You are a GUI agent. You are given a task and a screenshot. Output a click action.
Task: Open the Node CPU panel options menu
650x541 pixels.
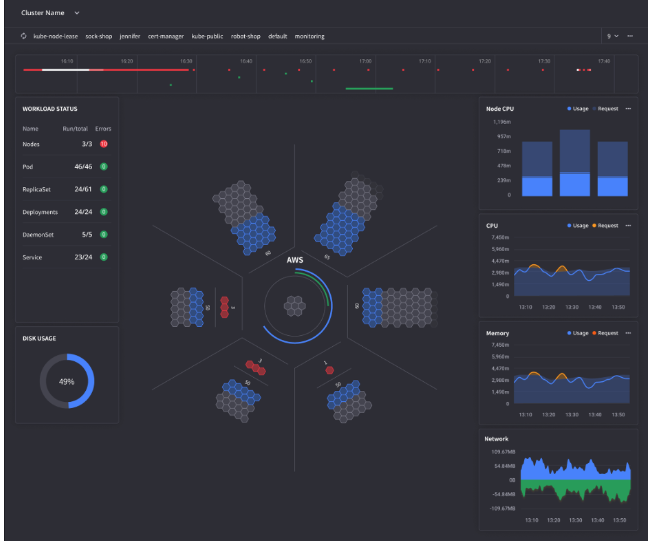coord(628,109)
